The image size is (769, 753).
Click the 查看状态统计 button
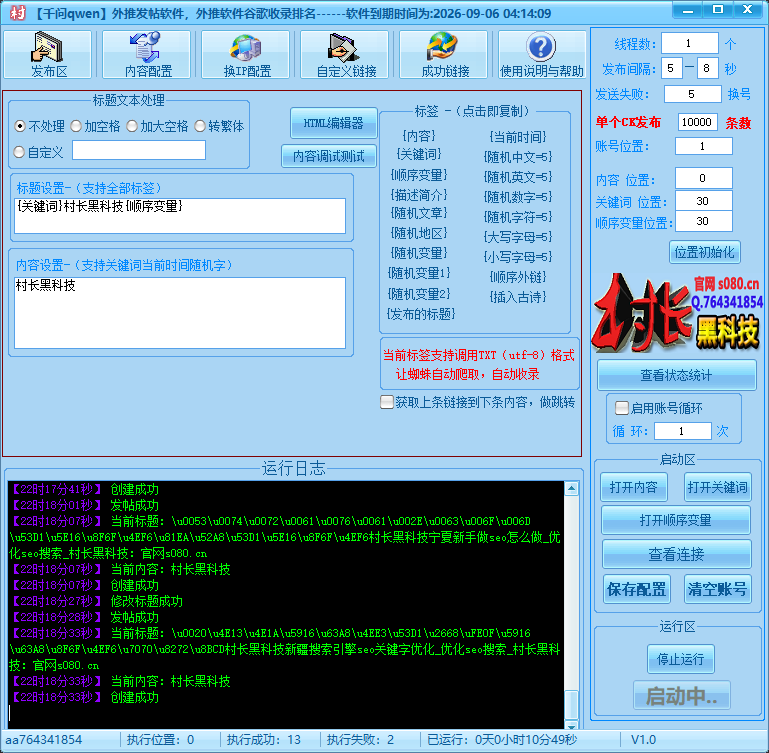pyautogui.click(x=676, y=375)
